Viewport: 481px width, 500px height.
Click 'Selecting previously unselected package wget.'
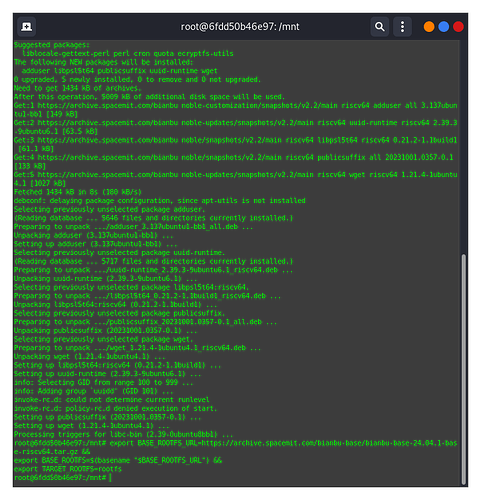(x=104, y=339)
